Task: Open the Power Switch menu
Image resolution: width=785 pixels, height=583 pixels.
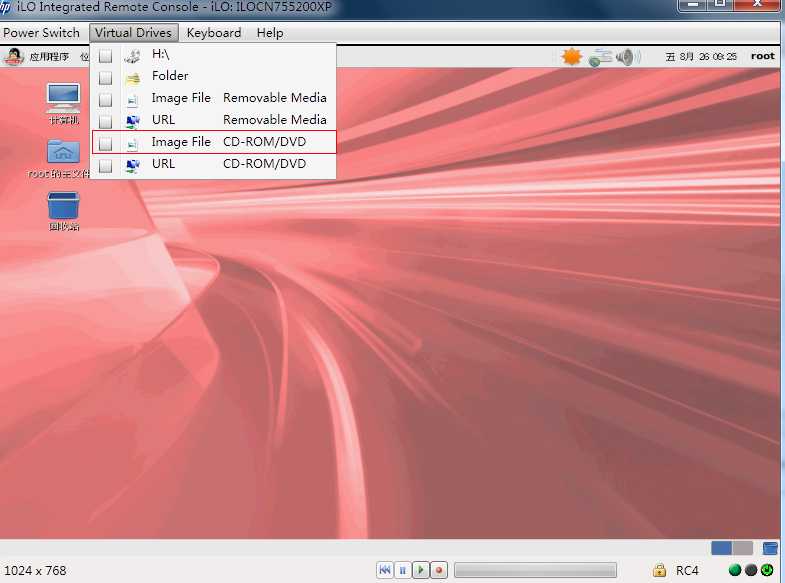Action: (41, 33)
